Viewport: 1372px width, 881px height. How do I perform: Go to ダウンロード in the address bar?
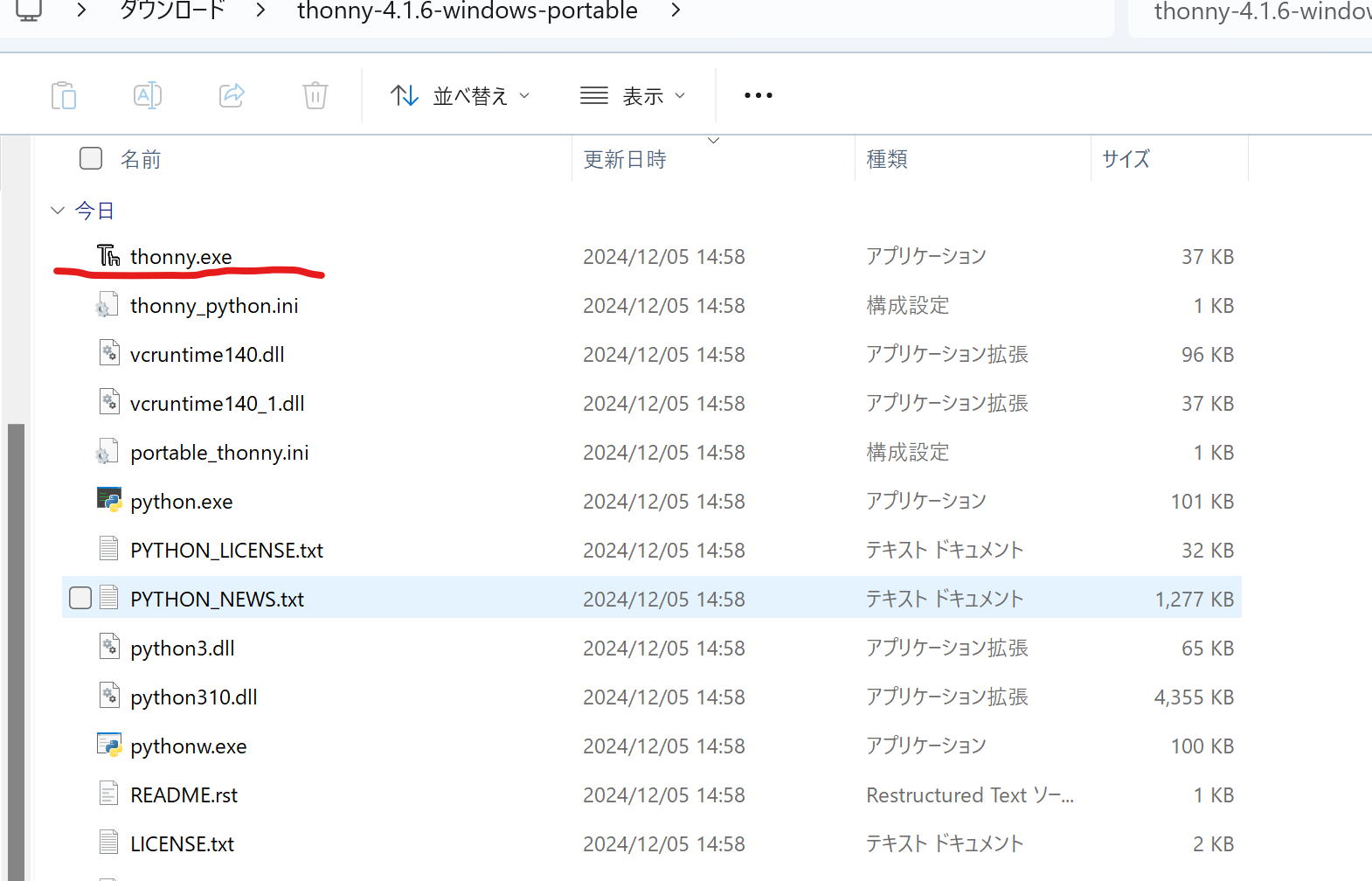click(172, 10)
